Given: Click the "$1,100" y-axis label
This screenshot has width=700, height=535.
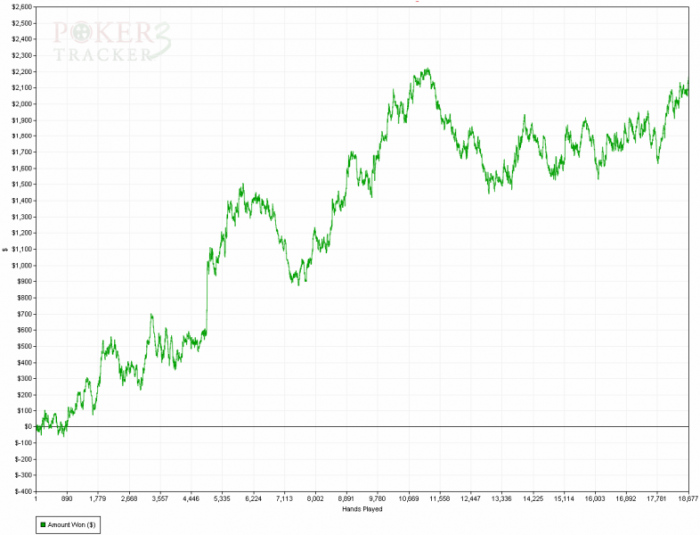Looking at the screenshot, I should coord(21,249).
